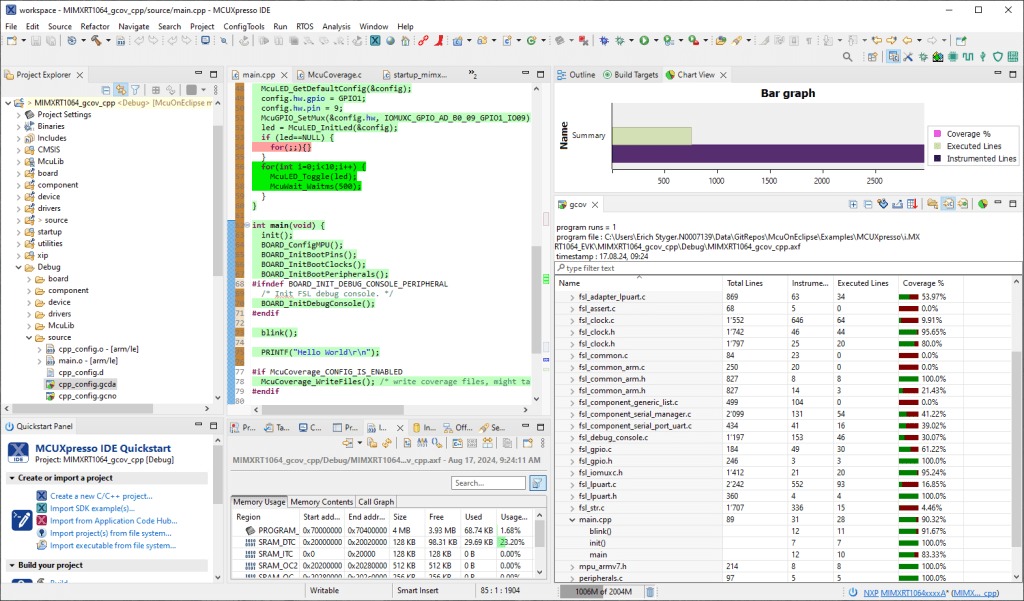Click the green Run button in toolbar
Image resolution: width=1024 pixels, height=601 pixels.
(x=644, y=41)
